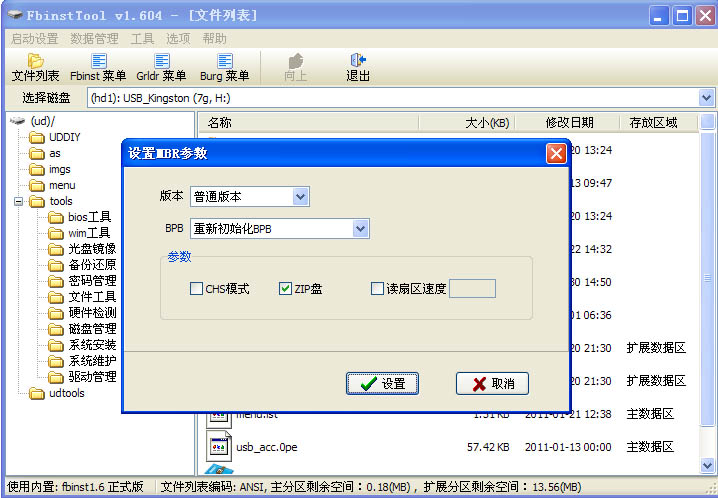Open the Burg 菜单 toolbar icon
This screenshot has width=718, height=498.
point(224,67)
